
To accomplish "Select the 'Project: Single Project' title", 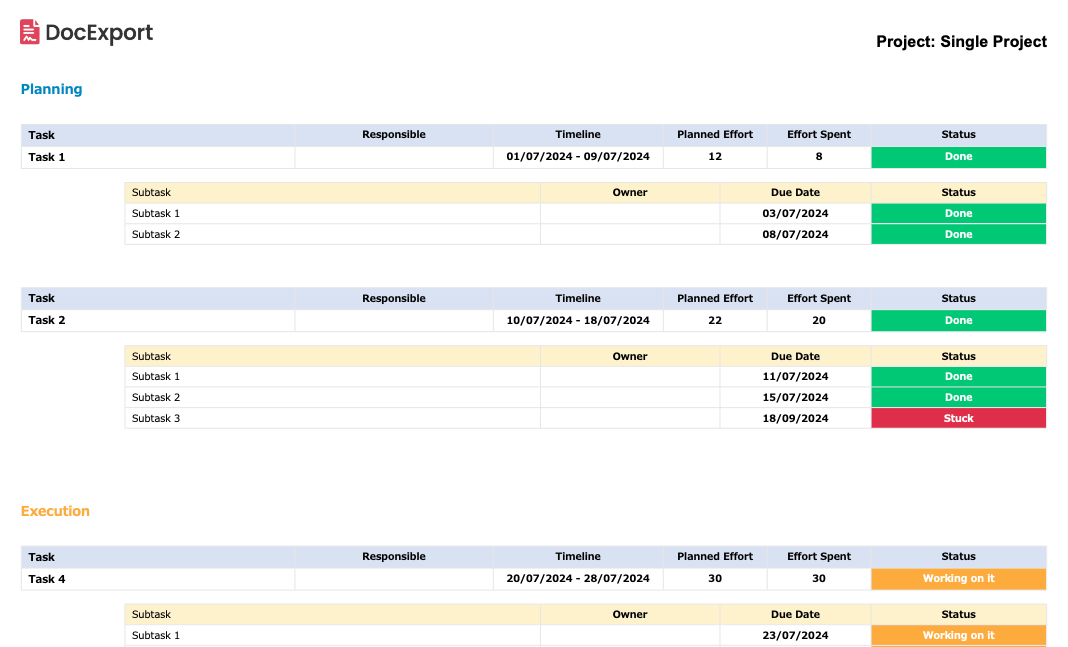I will [x=961, y=42].
